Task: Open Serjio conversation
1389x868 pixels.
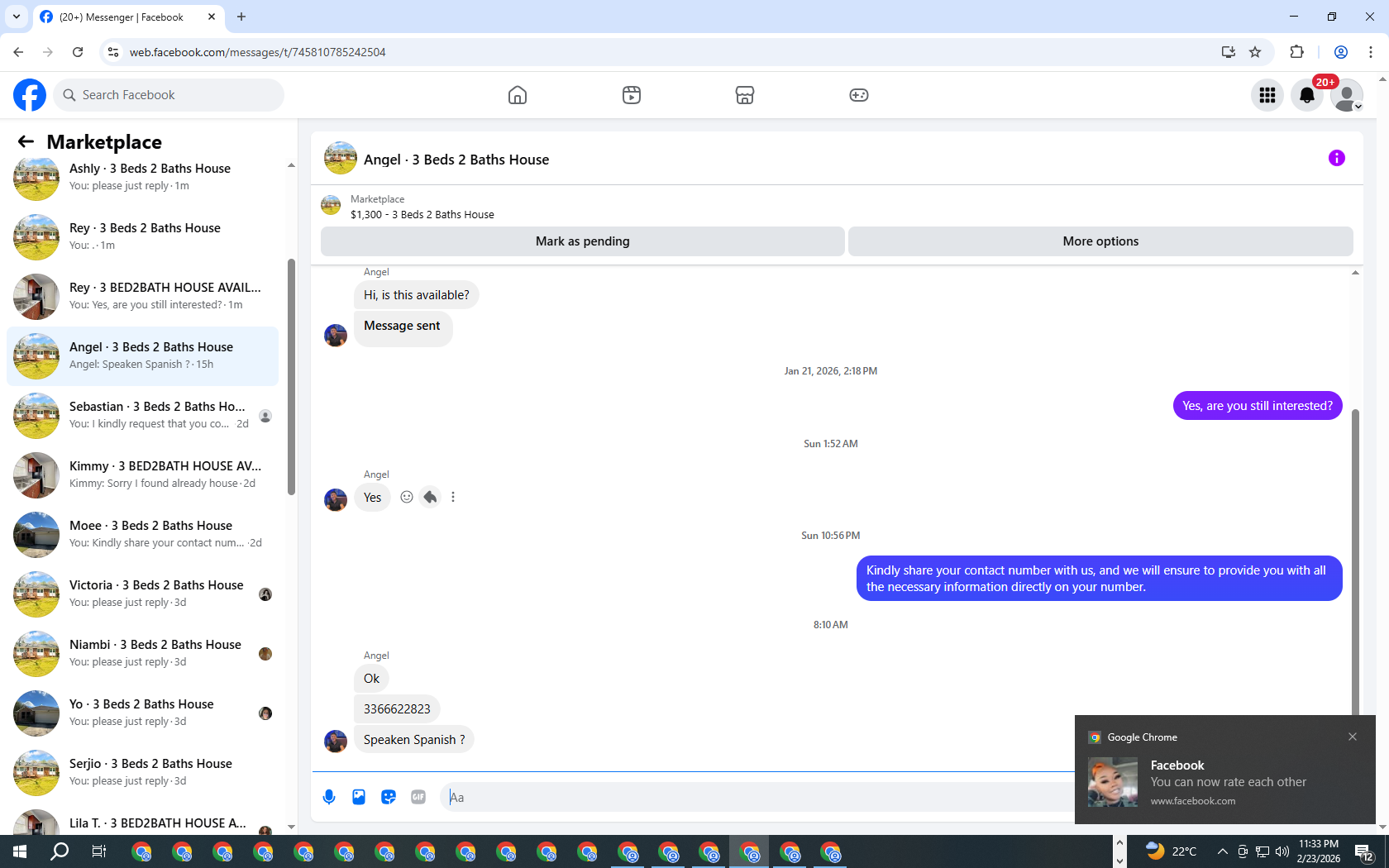Action: (142, 772)
